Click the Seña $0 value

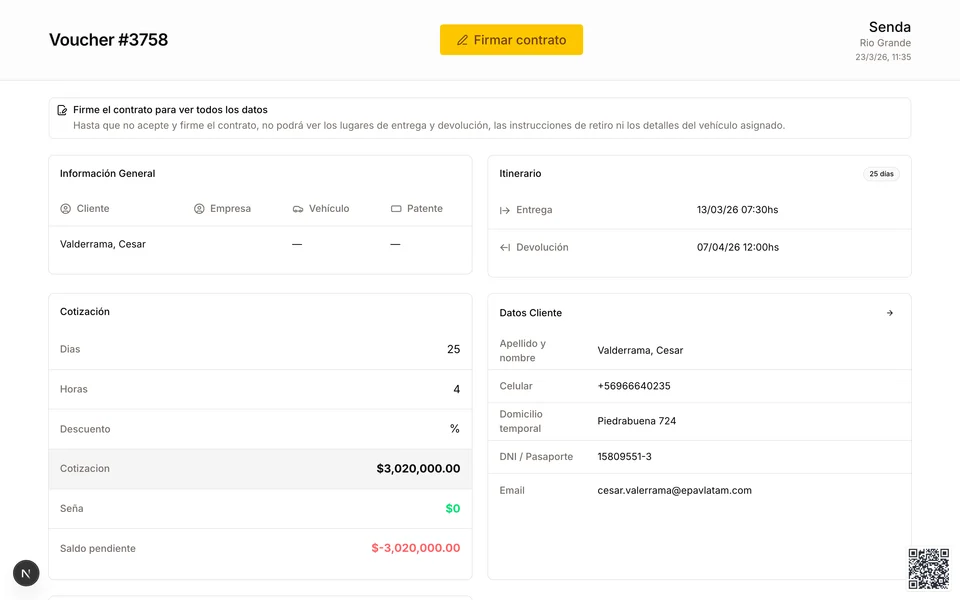pyautogui.click(x=452, y=508)
